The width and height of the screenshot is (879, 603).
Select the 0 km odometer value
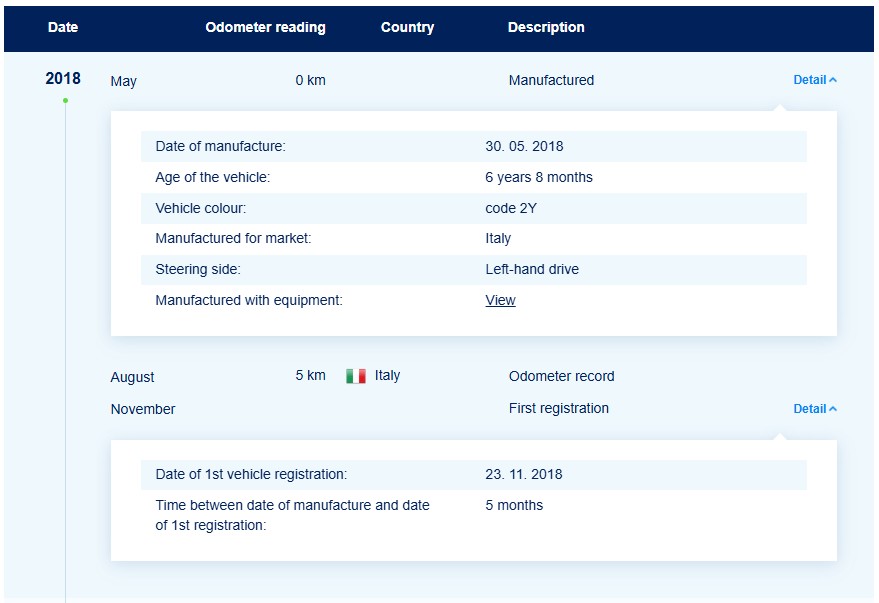(311, 80)
